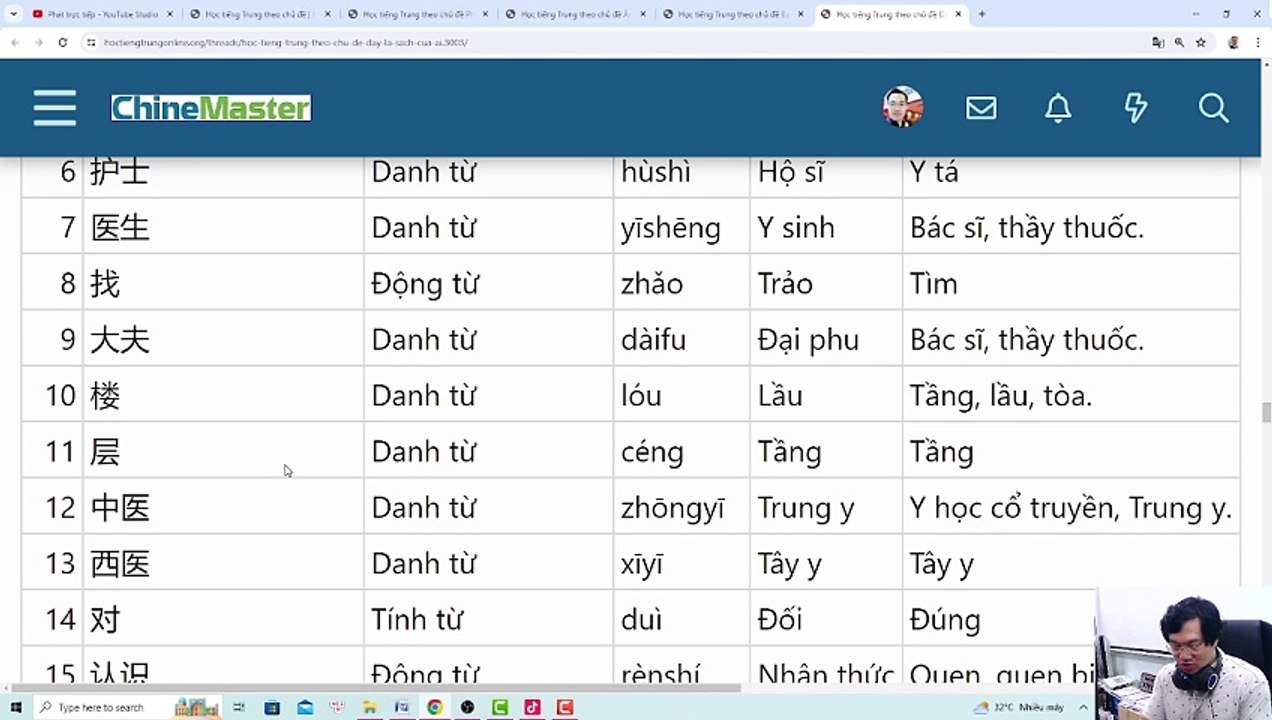The image size is (1272, 720).
Task: Click the pinyin yīshēng cell
Action: [681, 228]
